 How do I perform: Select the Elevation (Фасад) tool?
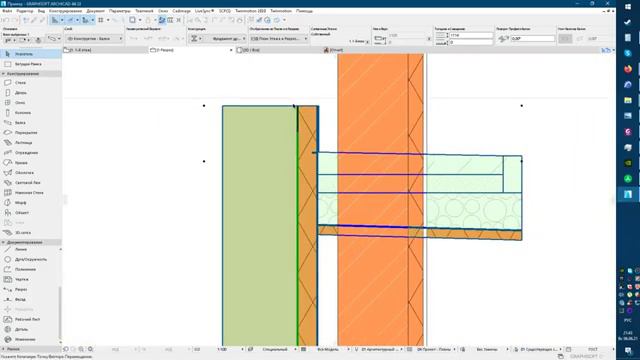click(29, 299)
